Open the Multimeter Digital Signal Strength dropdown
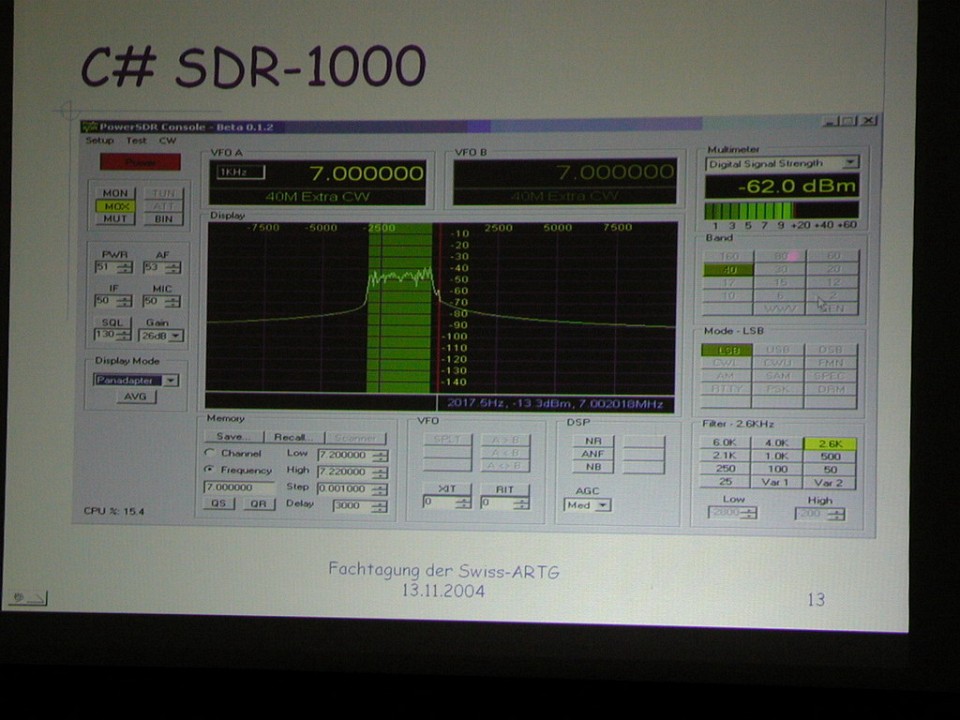This screenshot has height=720, width=960. coord(781,163)
